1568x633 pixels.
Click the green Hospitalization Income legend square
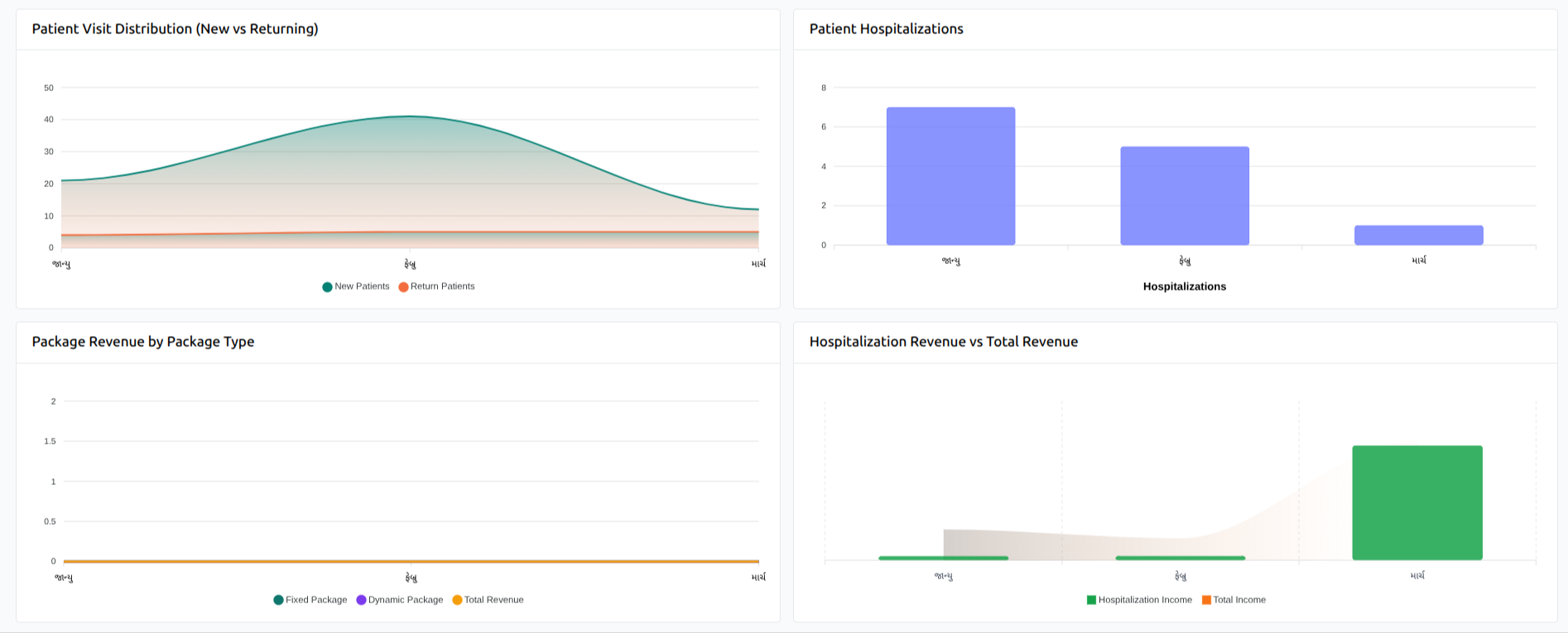coord(1091,600)
